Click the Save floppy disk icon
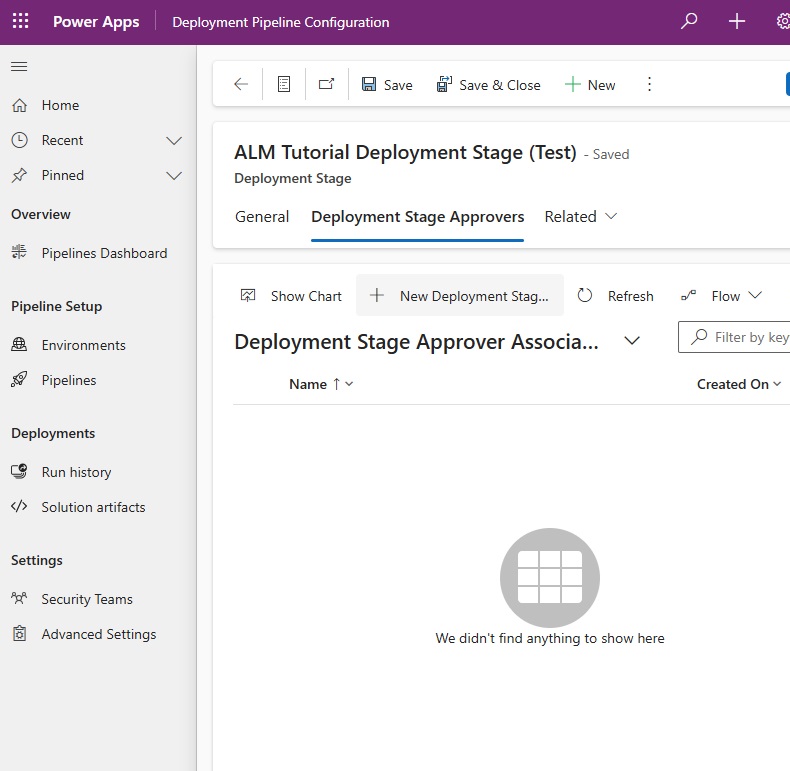 click(369, 84)
